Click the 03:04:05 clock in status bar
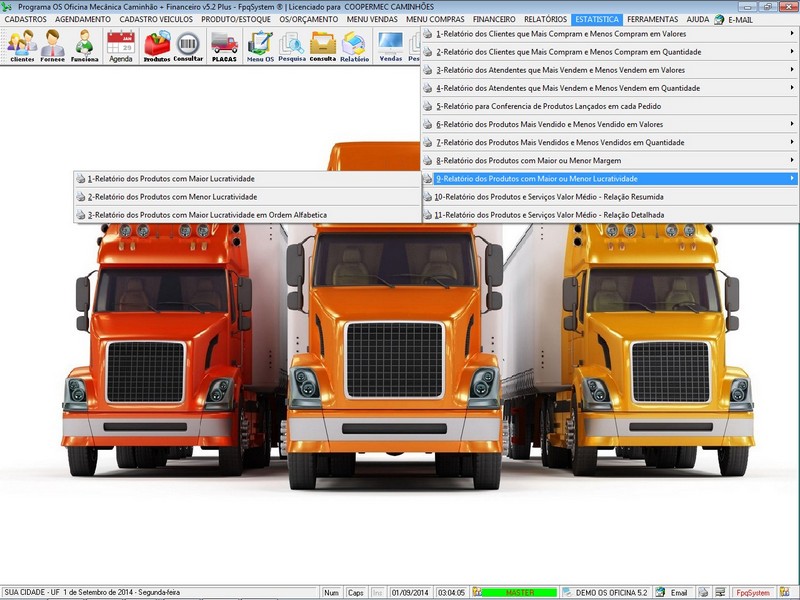Image resolution: width=800 pixels, height=600 pixels. coord(452,593)
